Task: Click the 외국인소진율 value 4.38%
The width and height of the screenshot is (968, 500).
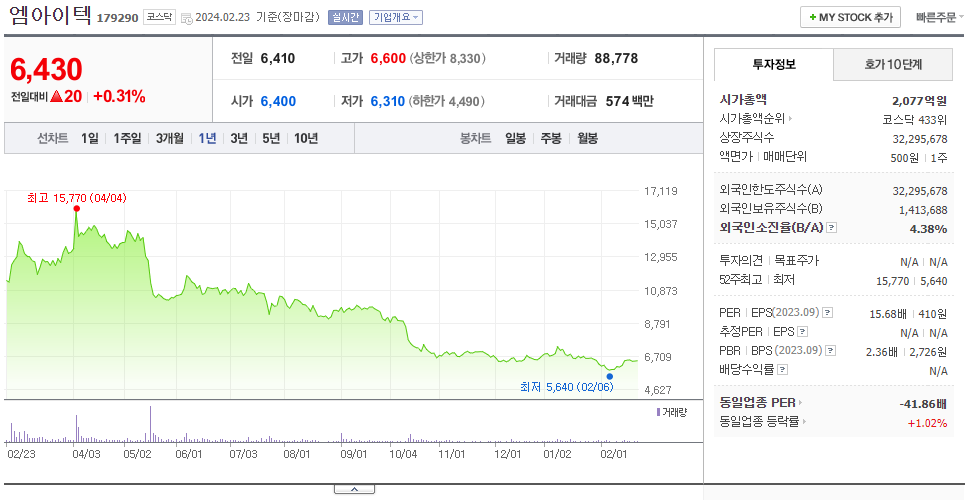Action: click(x=928, y=229)
